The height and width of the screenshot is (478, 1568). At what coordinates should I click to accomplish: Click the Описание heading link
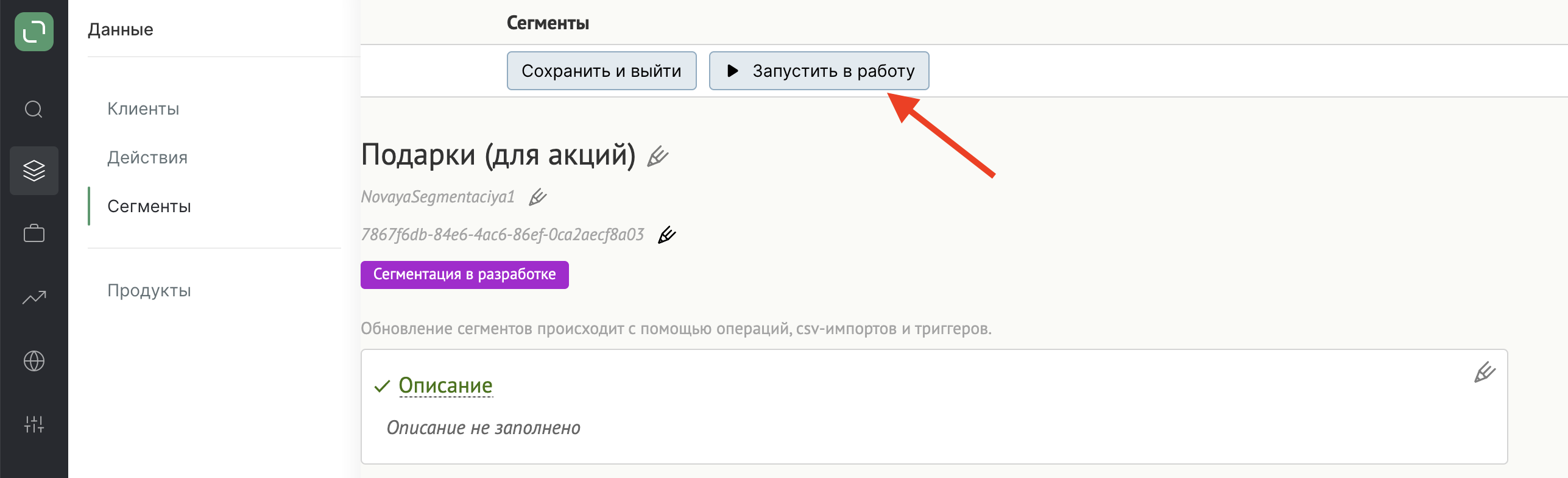445,385
